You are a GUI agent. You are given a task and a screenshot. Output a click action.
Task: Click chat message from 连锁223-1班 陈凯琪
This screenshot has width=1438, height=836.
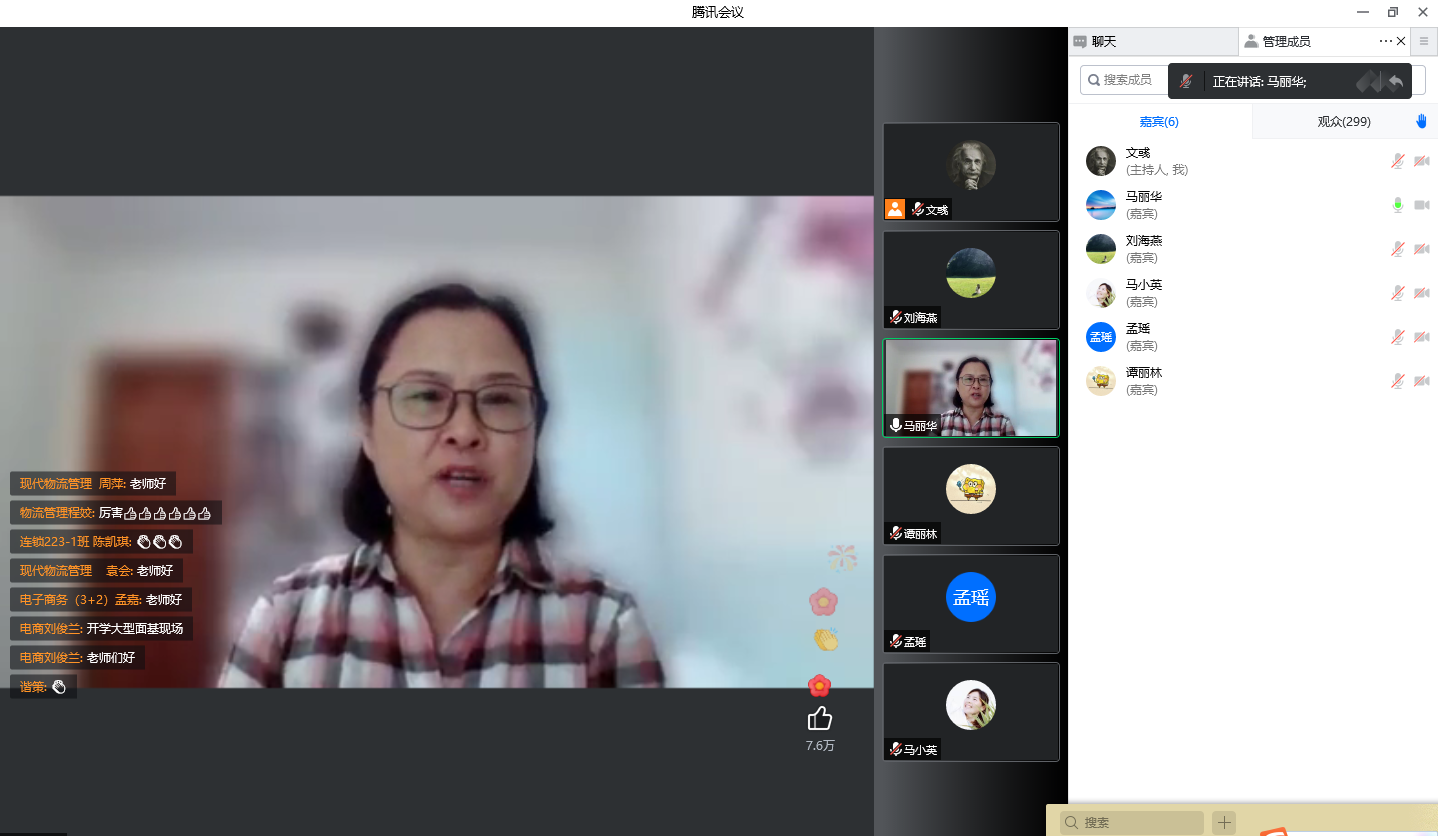tap(102, 542)
